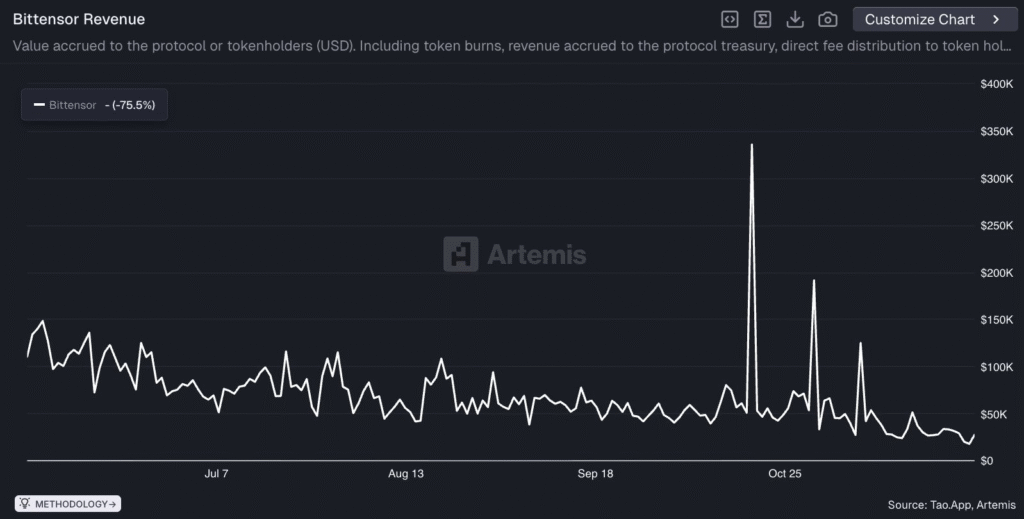Download the chart data
Image resolution: width=1024 pixels, height=519 pixels.
tap(795, 19)
